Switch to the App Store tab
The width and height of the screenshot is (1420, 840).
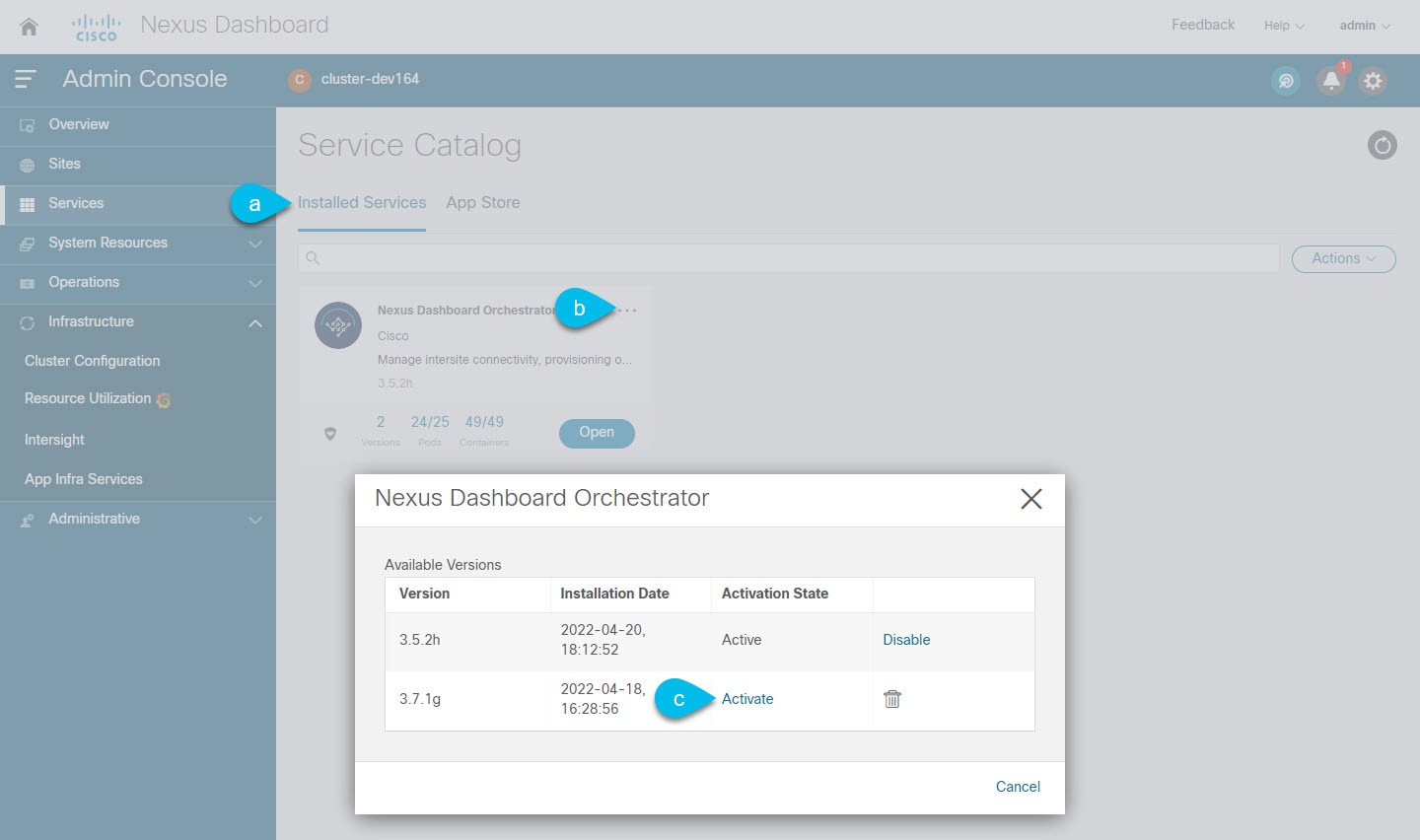[x=483, y=203]
